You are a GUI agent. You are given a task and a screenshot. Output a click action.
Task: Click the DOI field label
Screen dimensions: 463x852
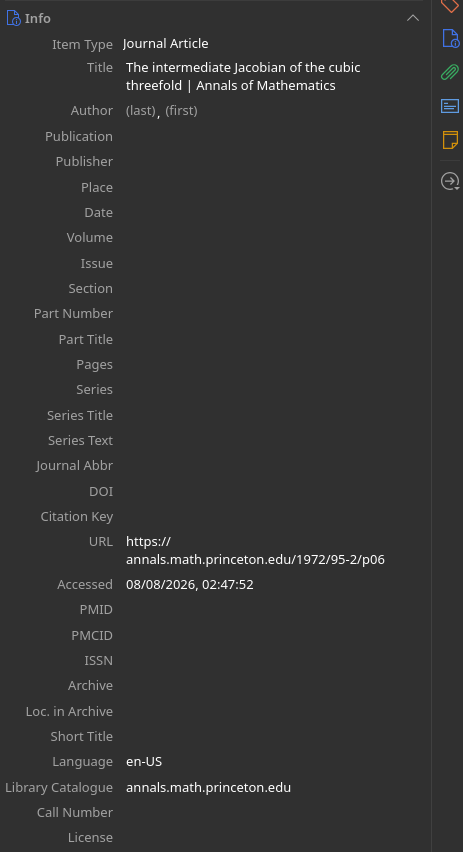point(101,491)
